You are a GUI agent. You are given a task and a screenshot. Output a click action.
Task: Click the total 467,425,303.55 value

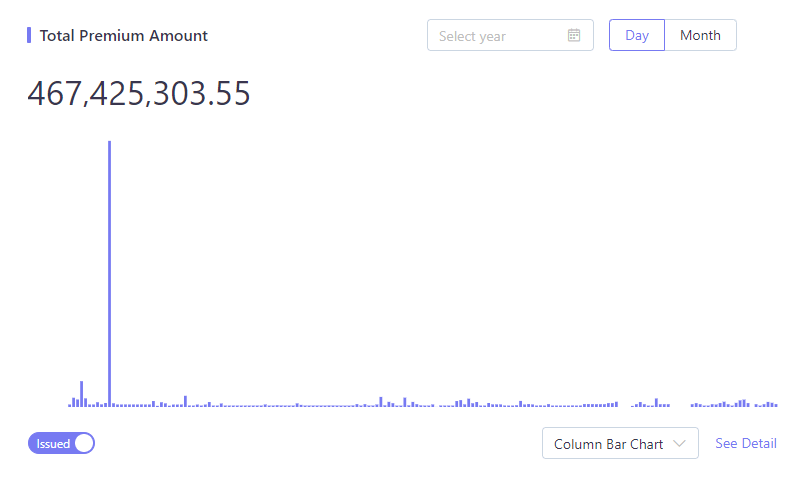coord(139,94)
